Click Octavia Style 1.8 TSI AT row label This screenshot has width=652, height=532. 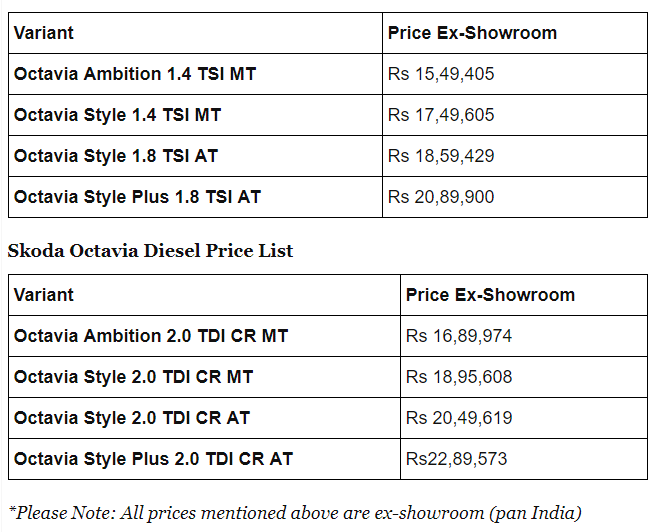coord(116,156)
